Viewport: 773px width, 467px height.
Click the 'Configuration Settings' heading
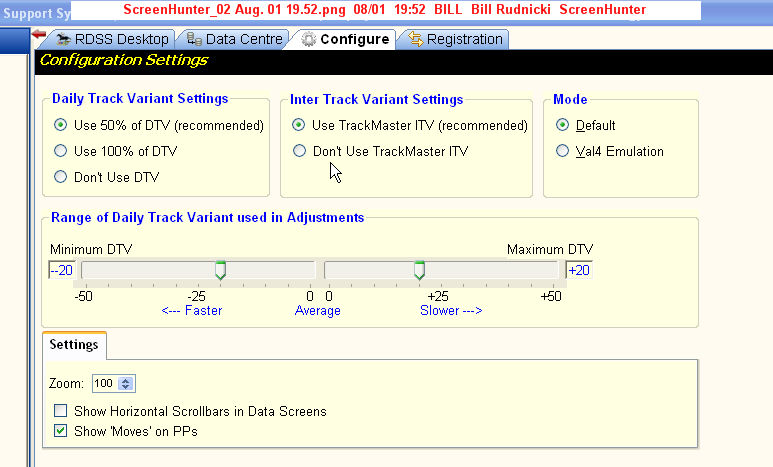click(x=124, y=60)
